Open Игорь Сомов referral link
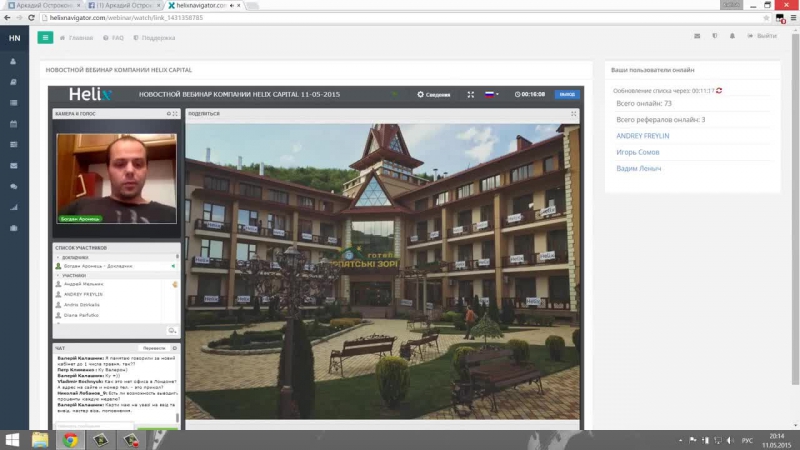Viewport: 800px width, 450px height. (638, 153)
